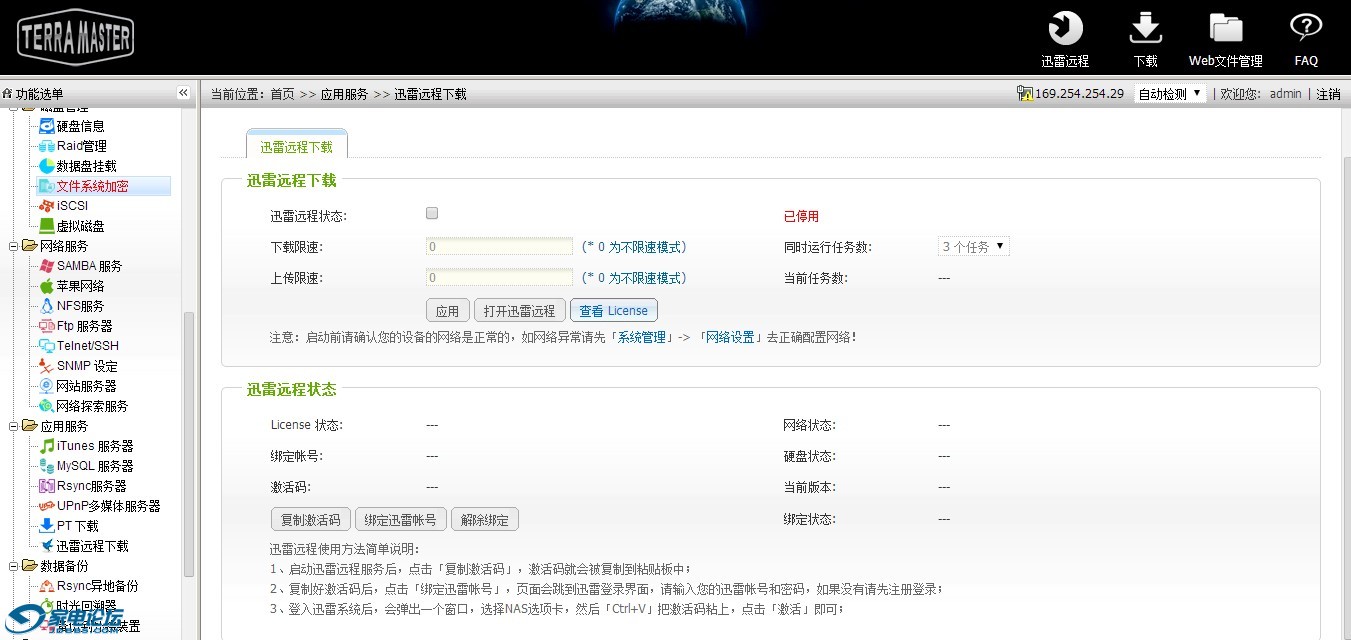
Task: Open Raid管理 in the sidebar
Action: [x=81, y=146]
